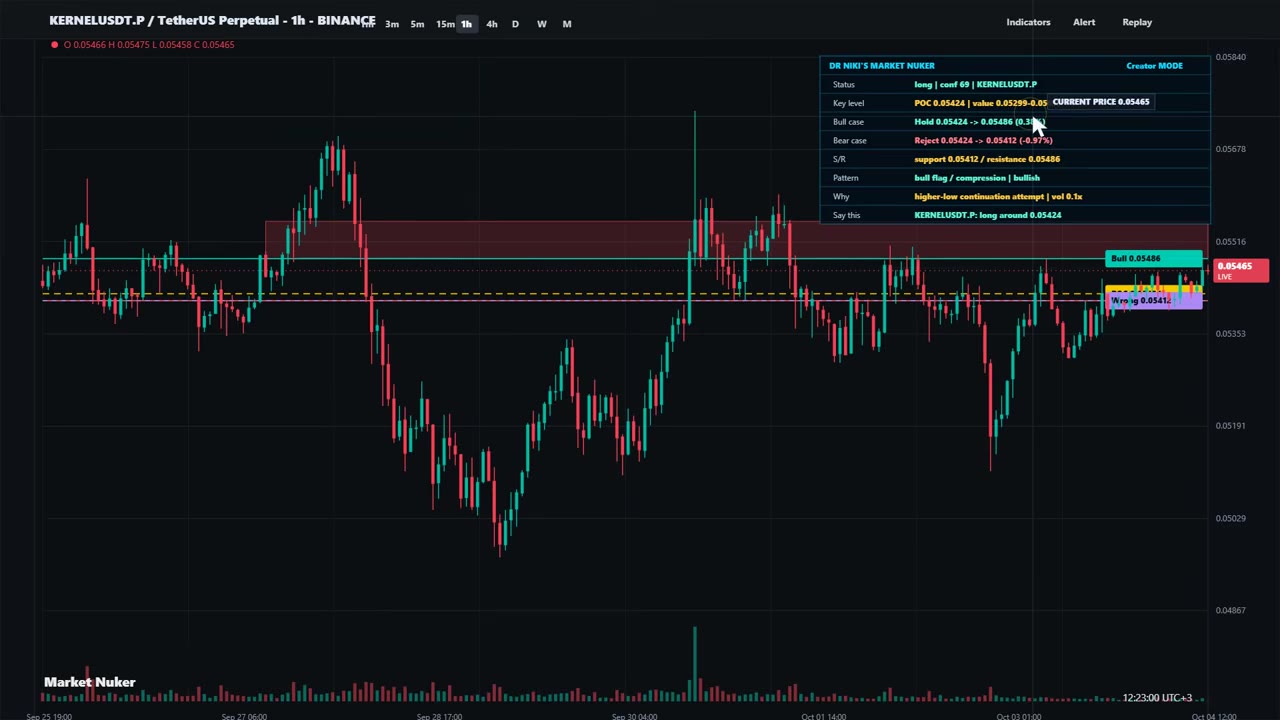This screenshot has width=1280, height=720.
Task: Select the 15m timeframe
Action: pos(444,24)
